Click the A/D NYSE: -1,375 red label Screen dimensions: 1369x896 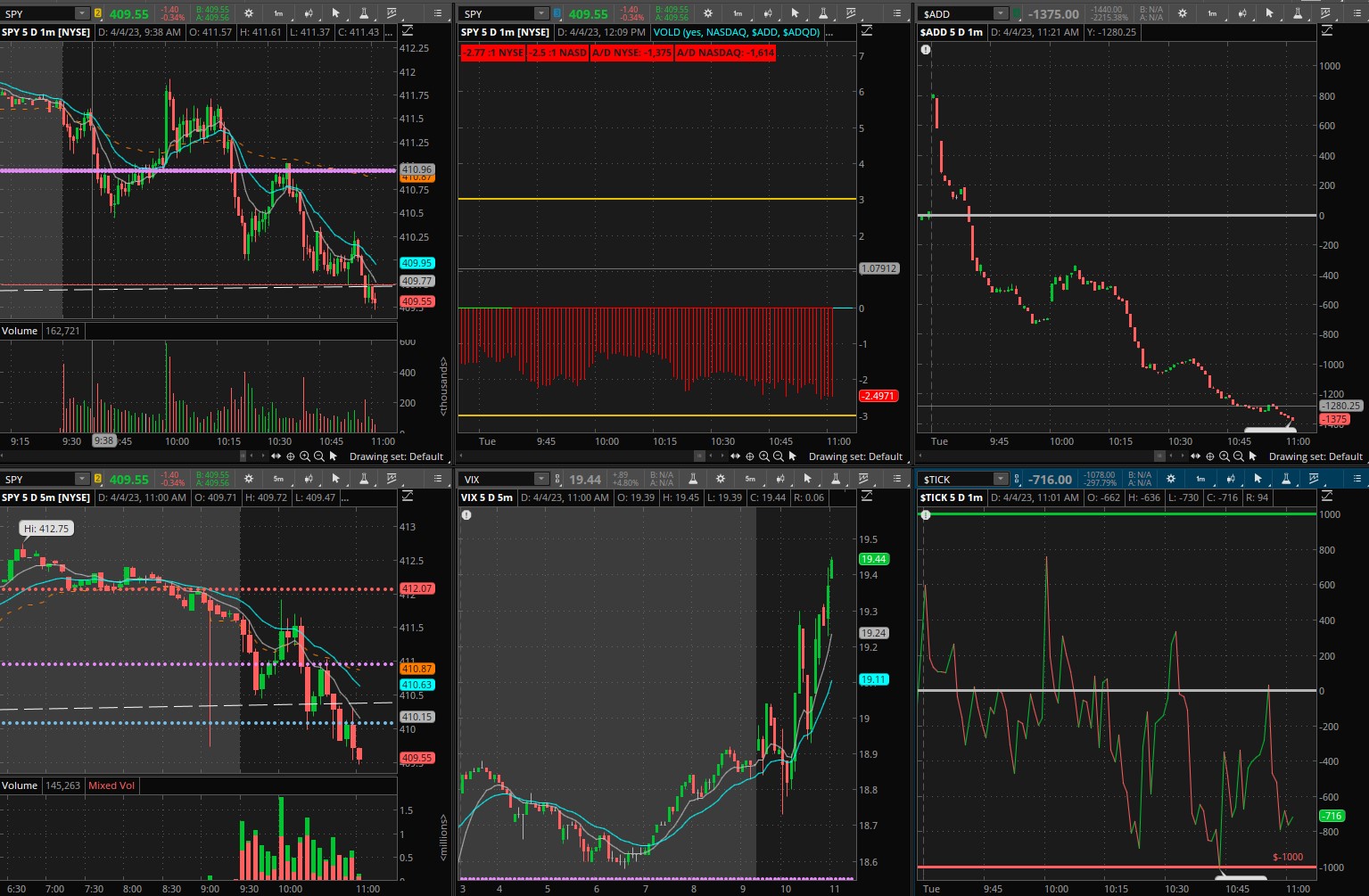click(632, 53)
